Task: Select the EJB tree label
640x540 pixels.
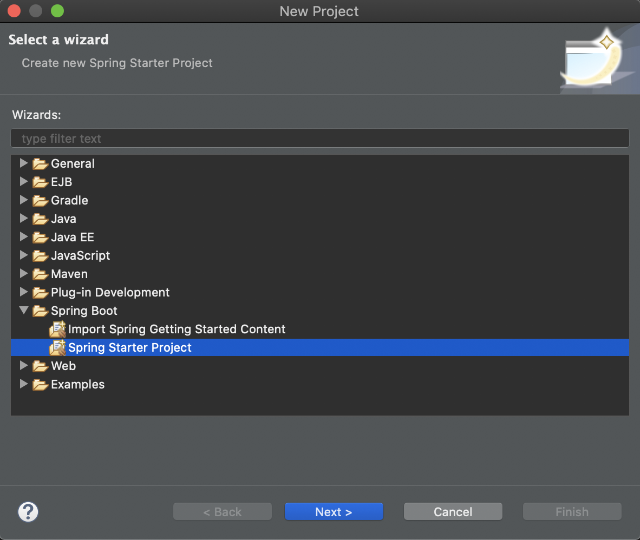Action: tap(62, 182)
